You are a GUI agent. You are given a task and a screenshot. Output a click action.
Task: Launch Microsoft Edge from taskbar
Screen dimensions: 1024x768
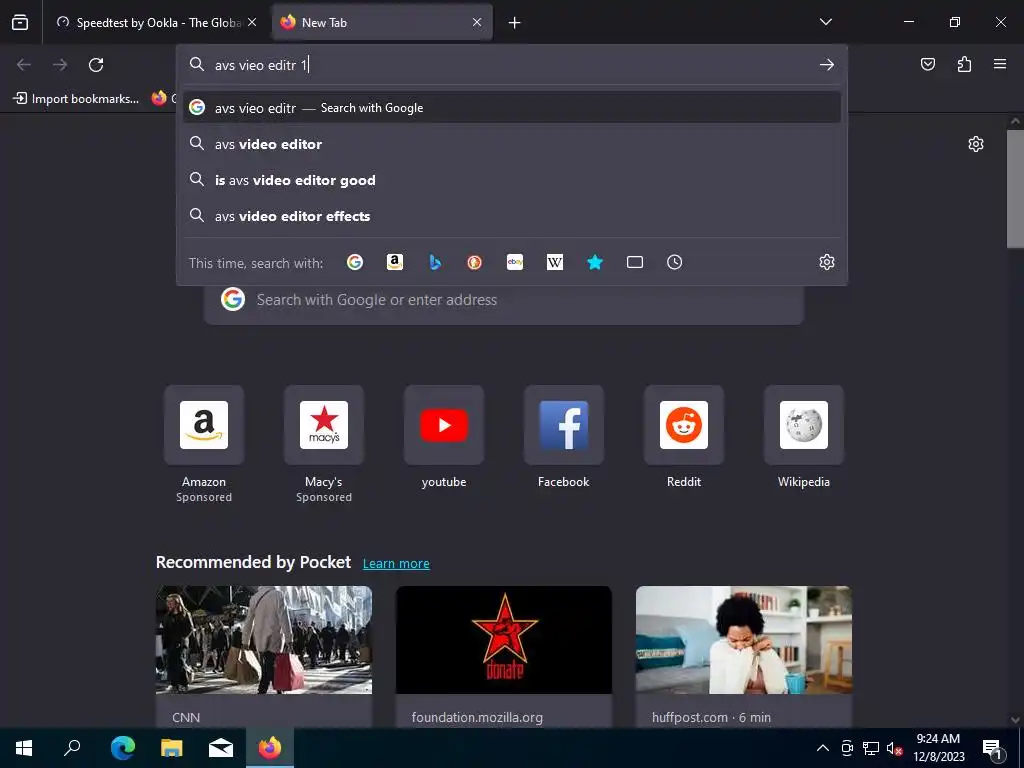tap(123, 748)
